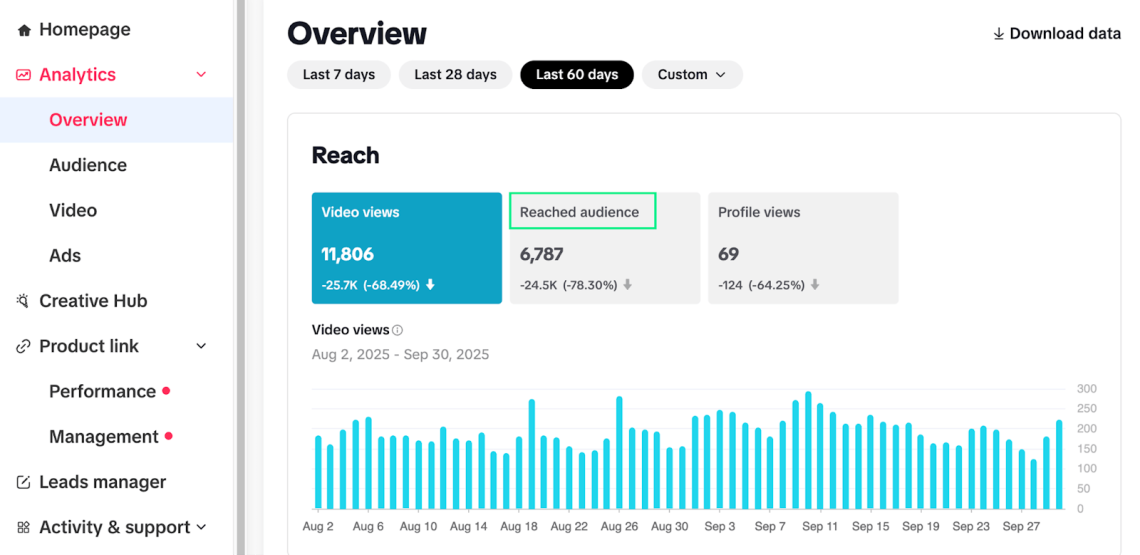The height and width of the screenshot is (555, 1140).
Task: Click the Creative Hub lightbulb icon
Action: pyautogui.click(x=24, y=301)
